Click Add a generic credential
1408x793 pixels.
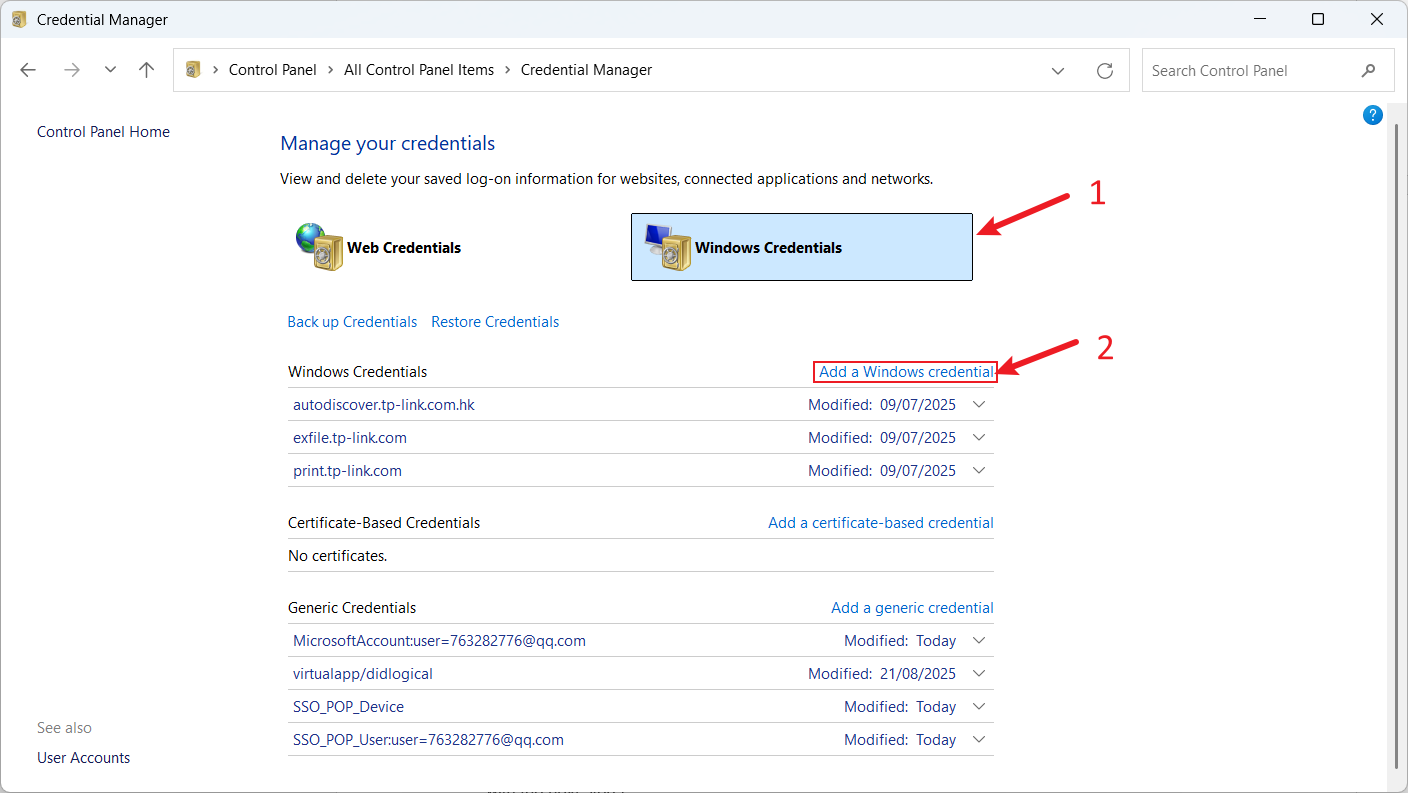(912, 607)
